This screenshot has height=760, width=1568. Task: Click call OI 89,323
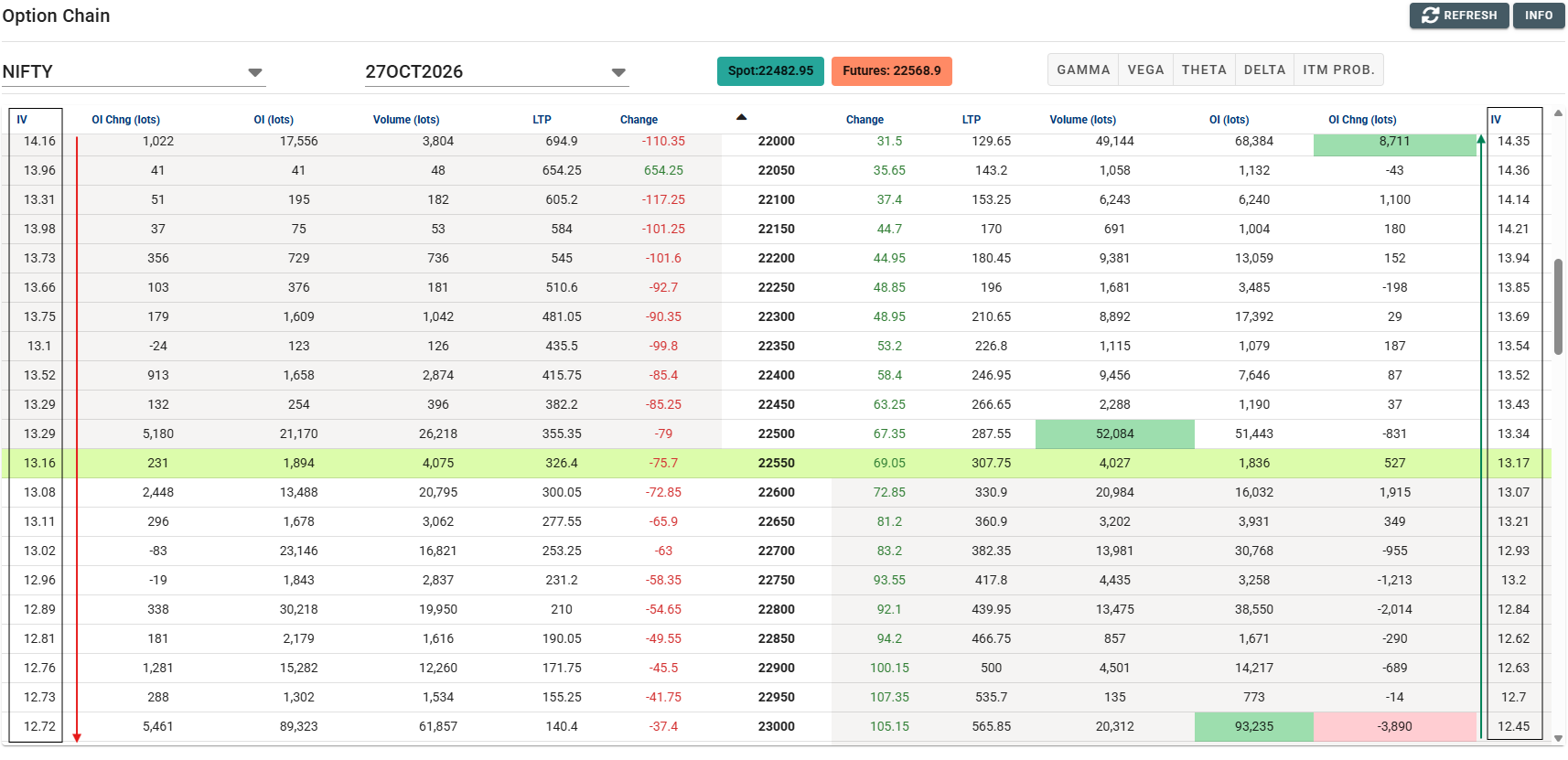tap(299, 726)
